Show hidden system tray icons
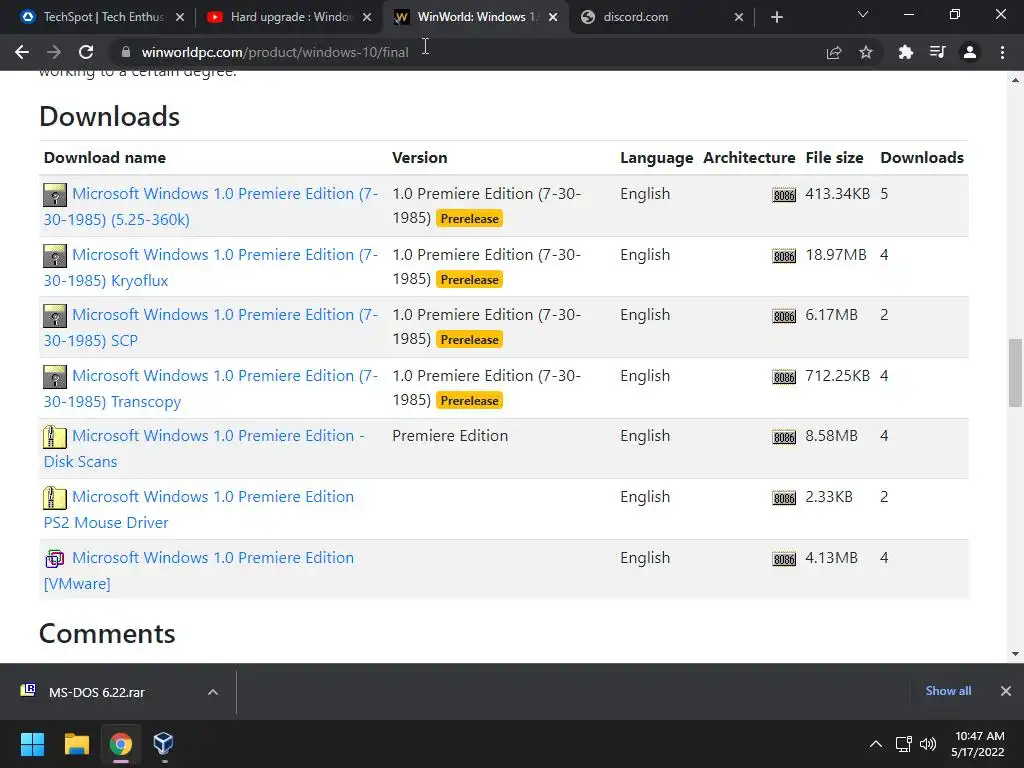This screenshot has width=1024, height=768. 876,744
